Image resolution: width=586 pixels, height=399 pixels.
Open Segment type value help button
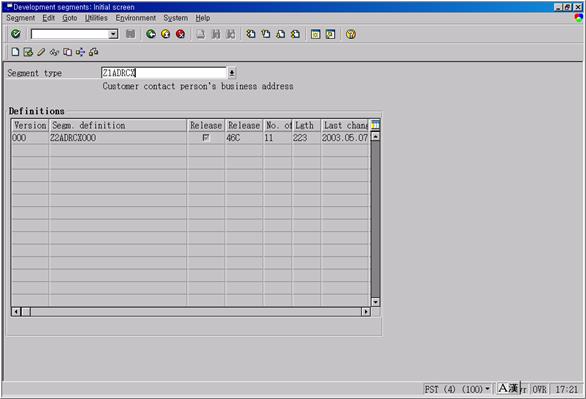(x=232, y=73)
